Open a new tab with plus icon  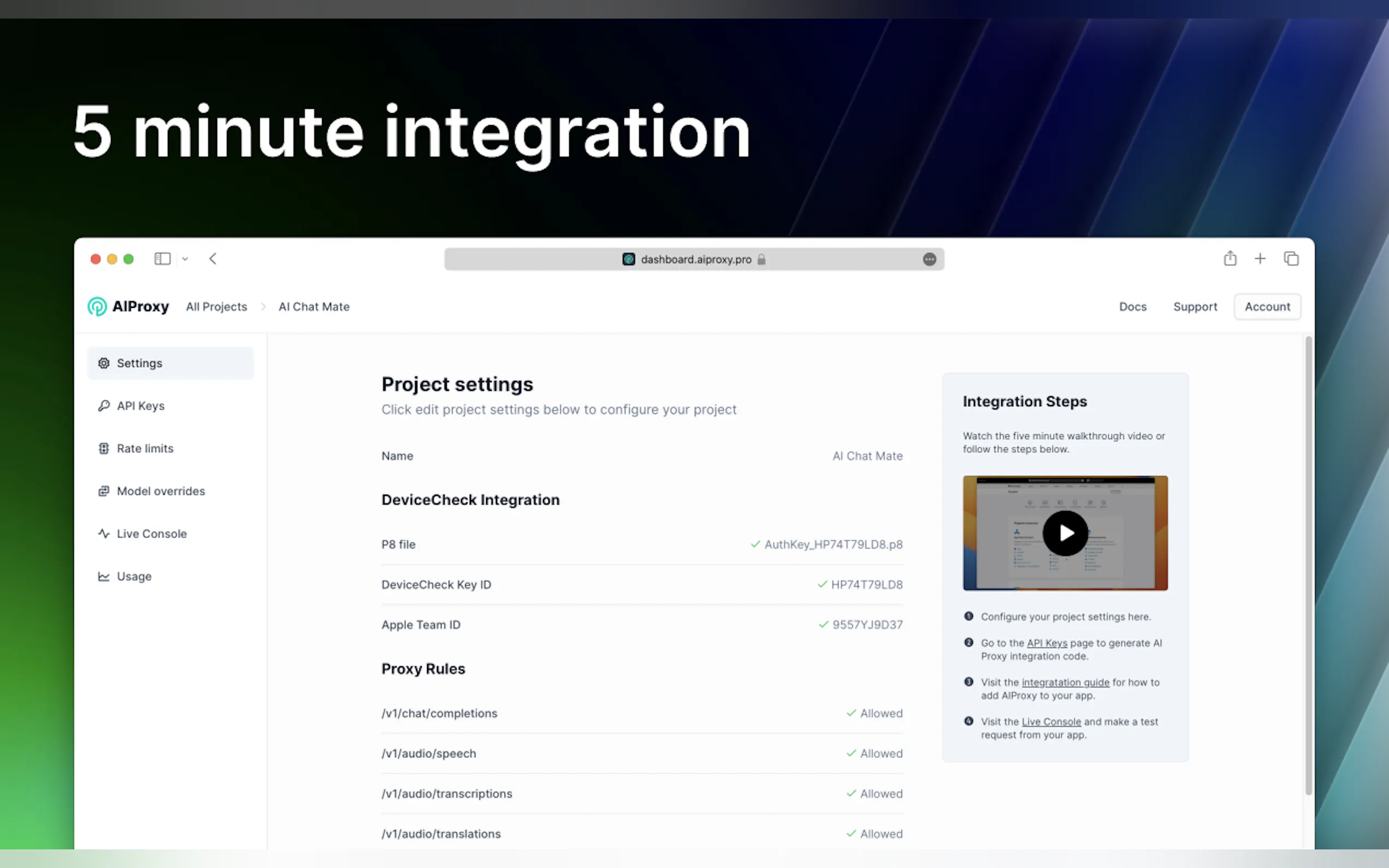click(1260, 259)
